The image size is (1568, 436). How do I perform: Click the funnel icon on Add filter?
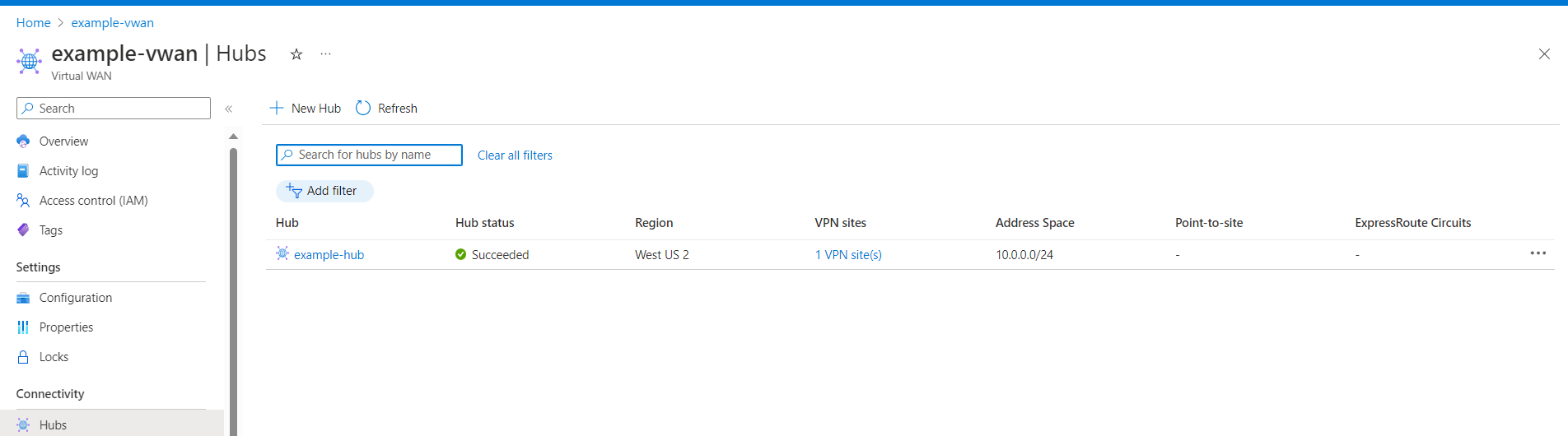click(294, 191)
